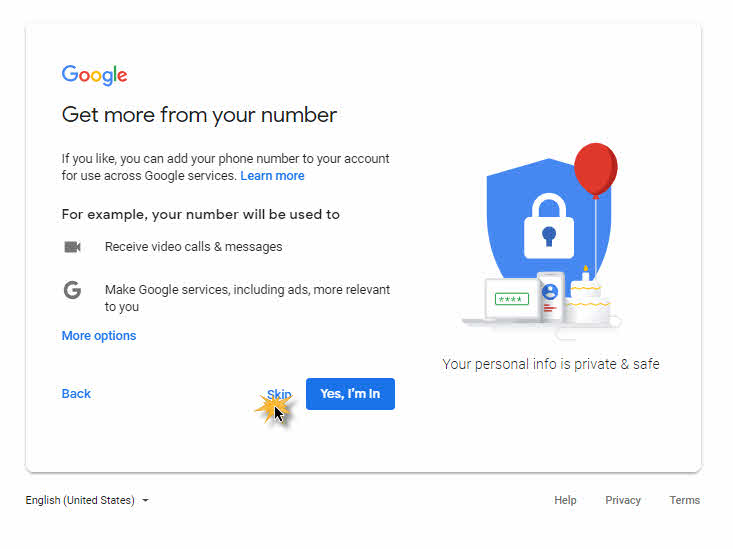Click the red balloon in the illustration

(x=596, y=170)
